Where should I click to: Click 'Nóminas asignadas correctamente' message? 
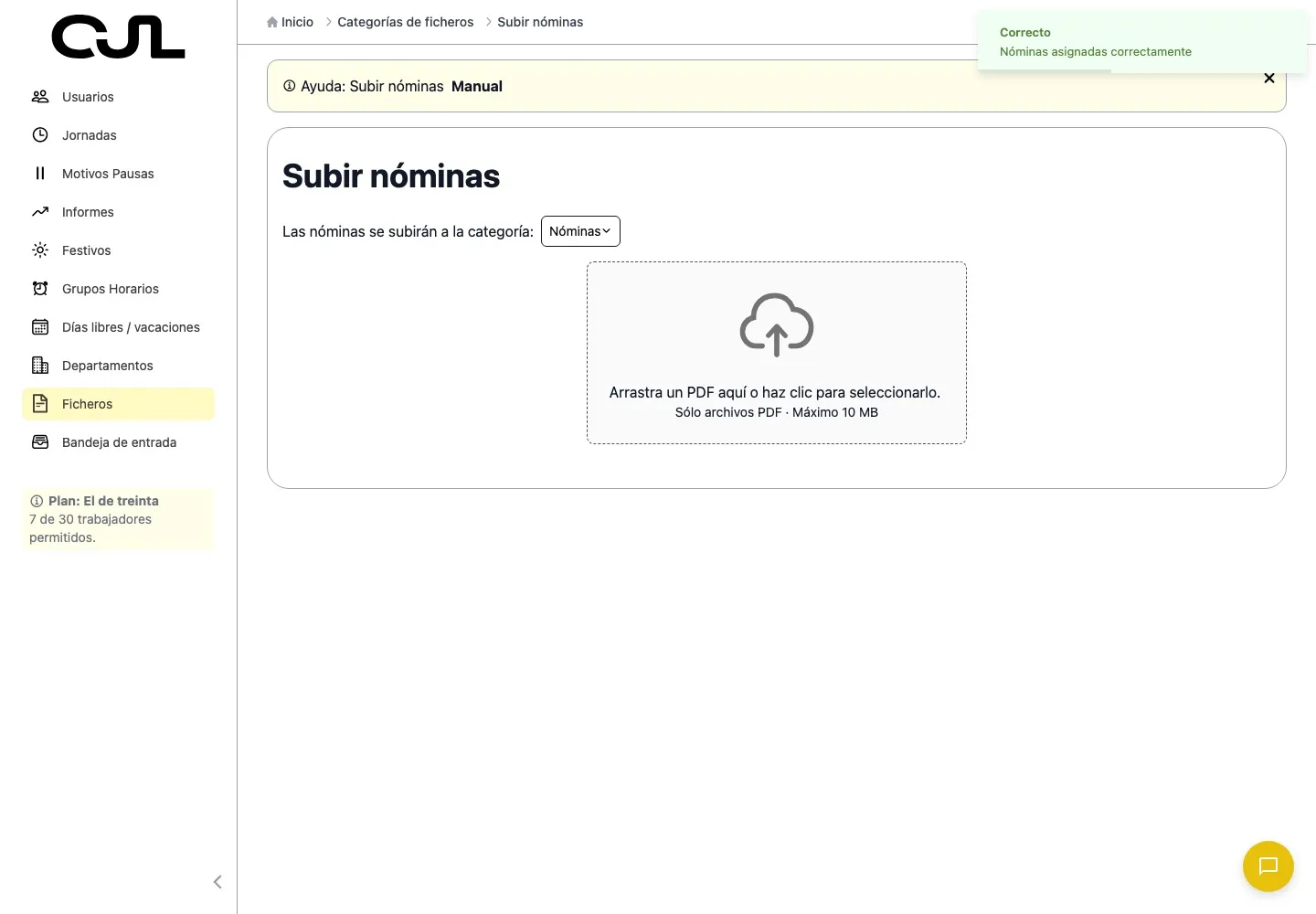pos(1096,52)
